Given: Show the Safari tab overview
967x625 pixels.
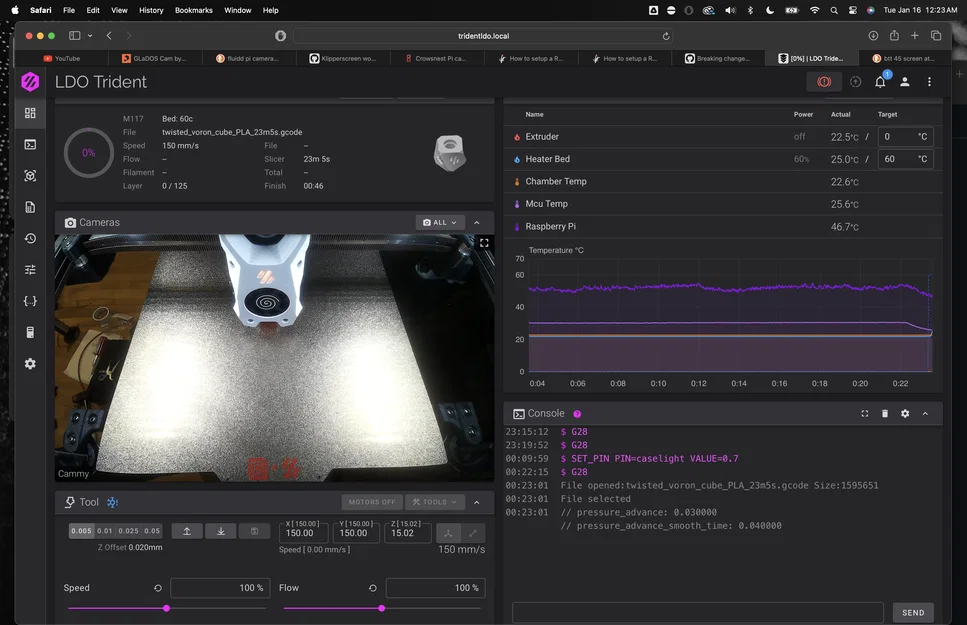Looking at the screenshot, I should (x=936, y=36).
